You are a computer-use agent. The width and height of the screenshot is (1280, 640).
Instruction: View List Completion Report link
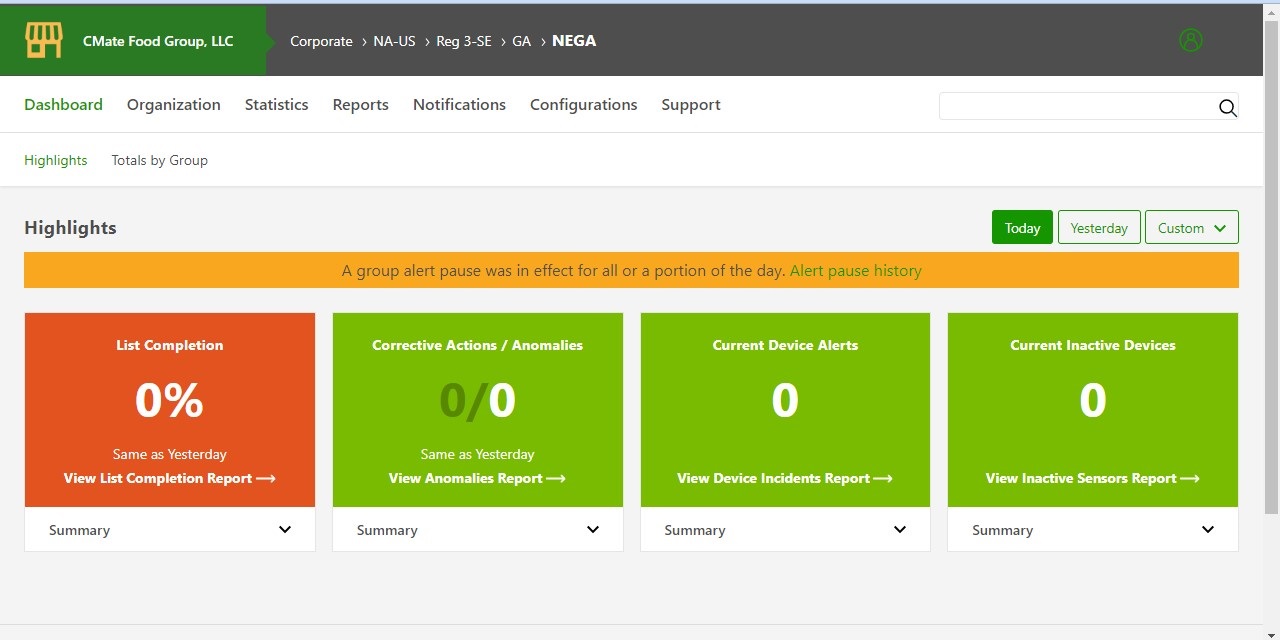pyautogui.click(x=169, y=479)
